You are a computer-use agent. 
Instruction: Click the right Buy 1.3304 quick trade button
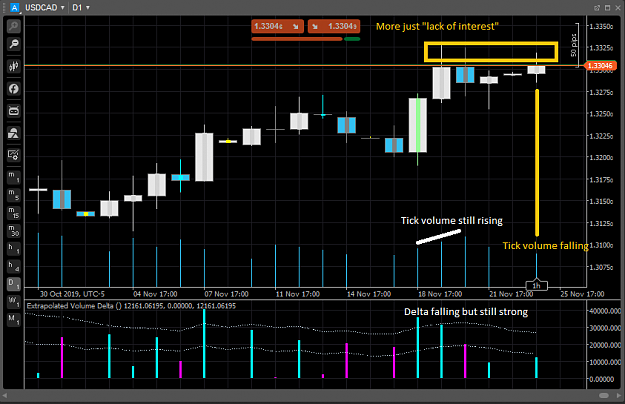(x=334, y=26)
